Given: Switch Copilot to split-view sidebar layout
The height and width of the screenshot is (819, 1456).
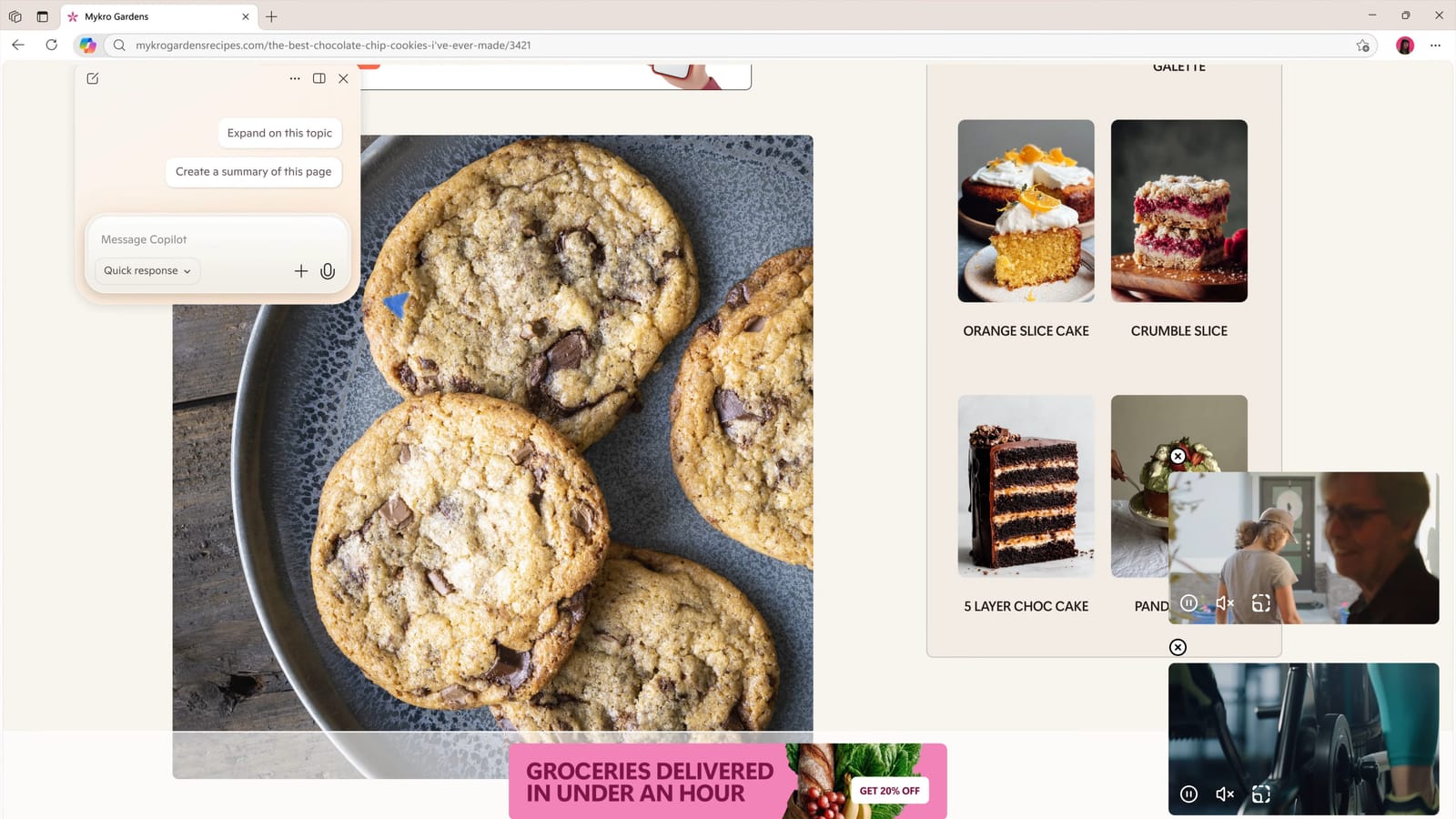Looking at the screenshot, I should coord(319,78).
